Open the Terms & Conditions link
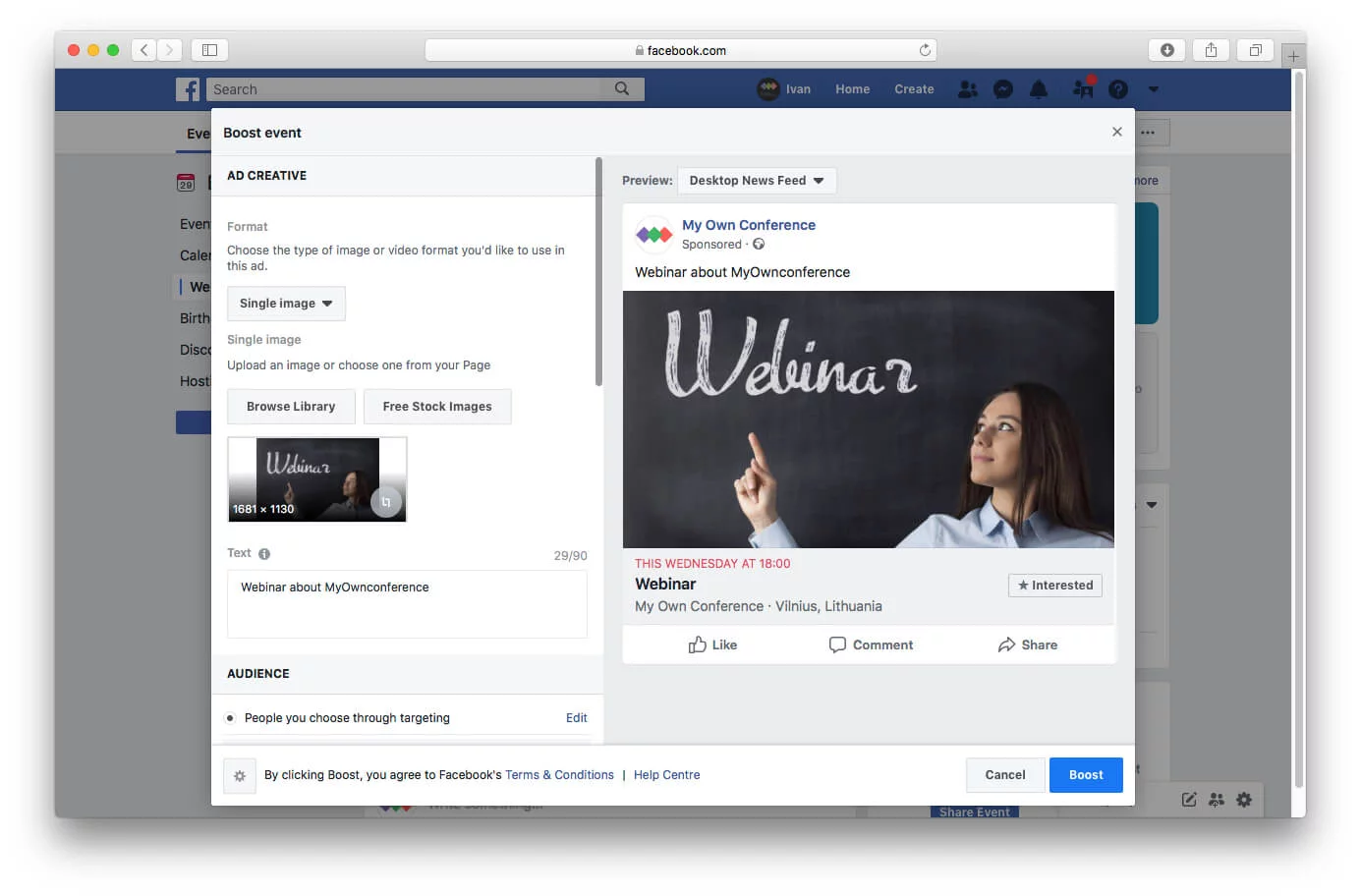 tap(559, 775)
